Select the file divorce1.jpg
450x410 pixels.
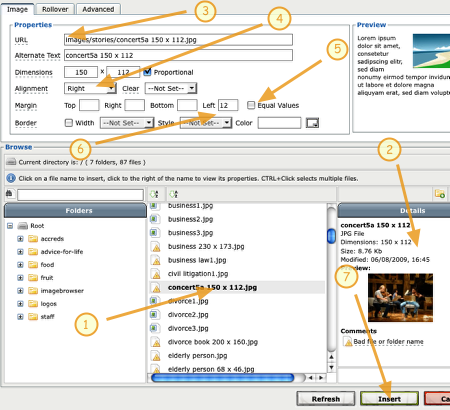[188, 301]
